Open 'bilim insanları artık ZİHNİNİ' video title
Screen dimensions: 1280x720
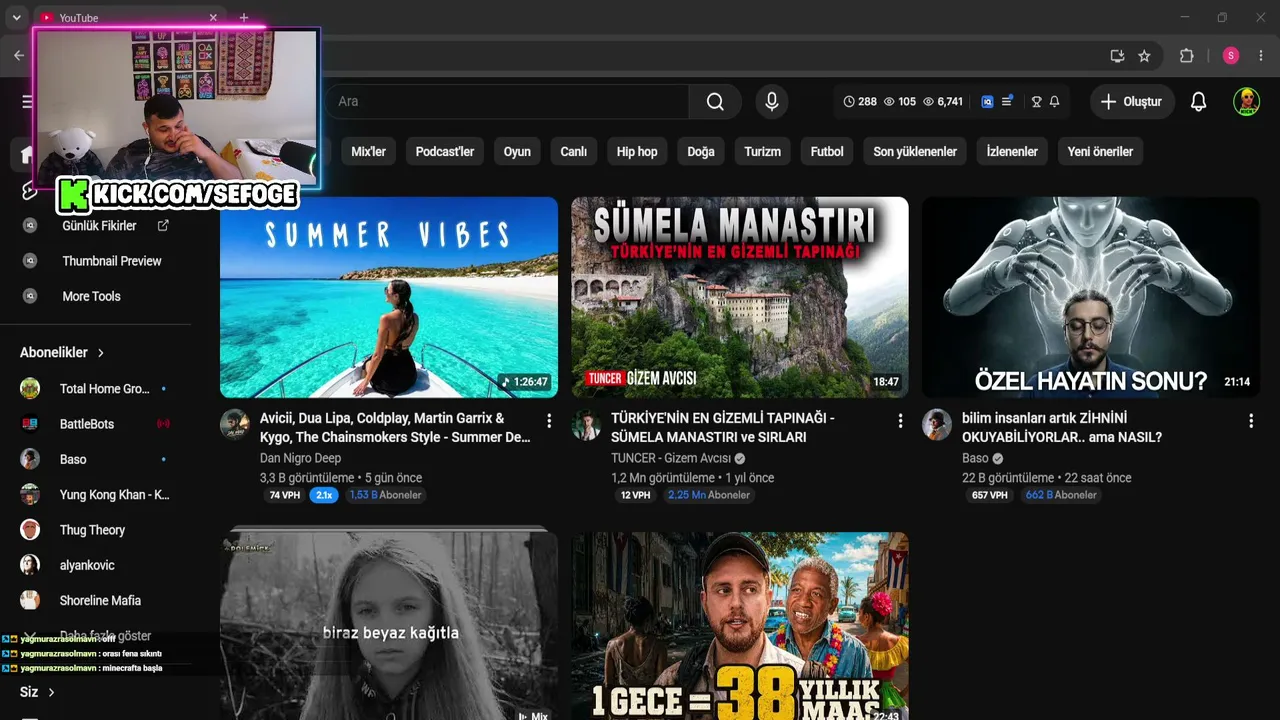point(1062,427)
